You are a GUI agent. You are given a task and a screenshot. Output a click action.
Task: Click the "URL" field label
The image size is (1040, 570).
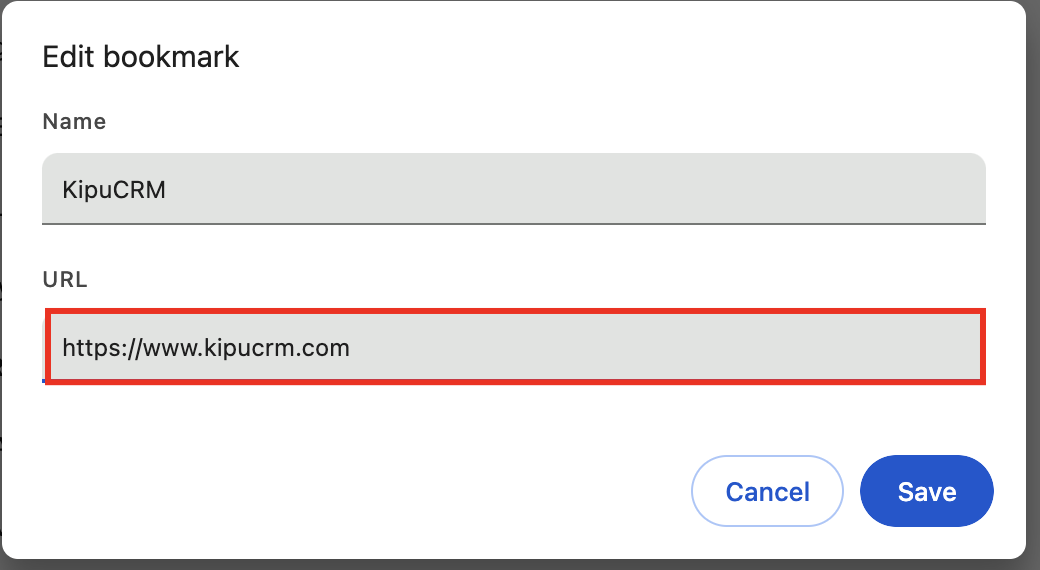click(65, 280)
